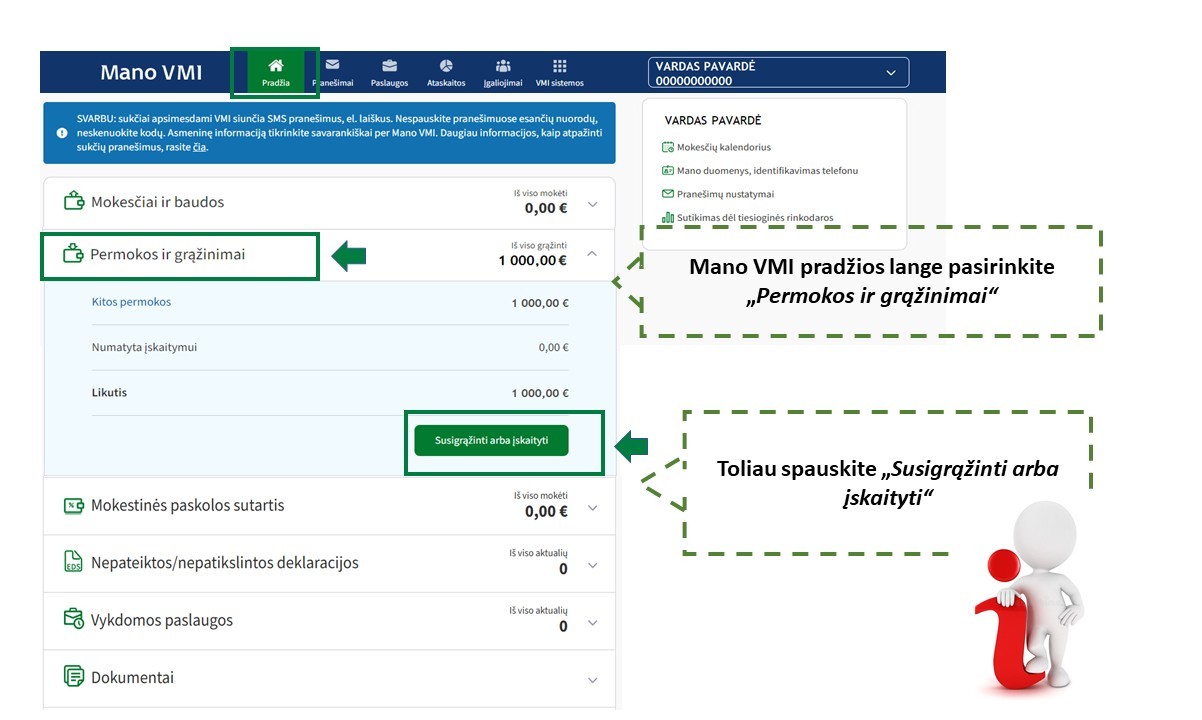Open Pranešimai envelope icon in navbar

click(332, 66)
